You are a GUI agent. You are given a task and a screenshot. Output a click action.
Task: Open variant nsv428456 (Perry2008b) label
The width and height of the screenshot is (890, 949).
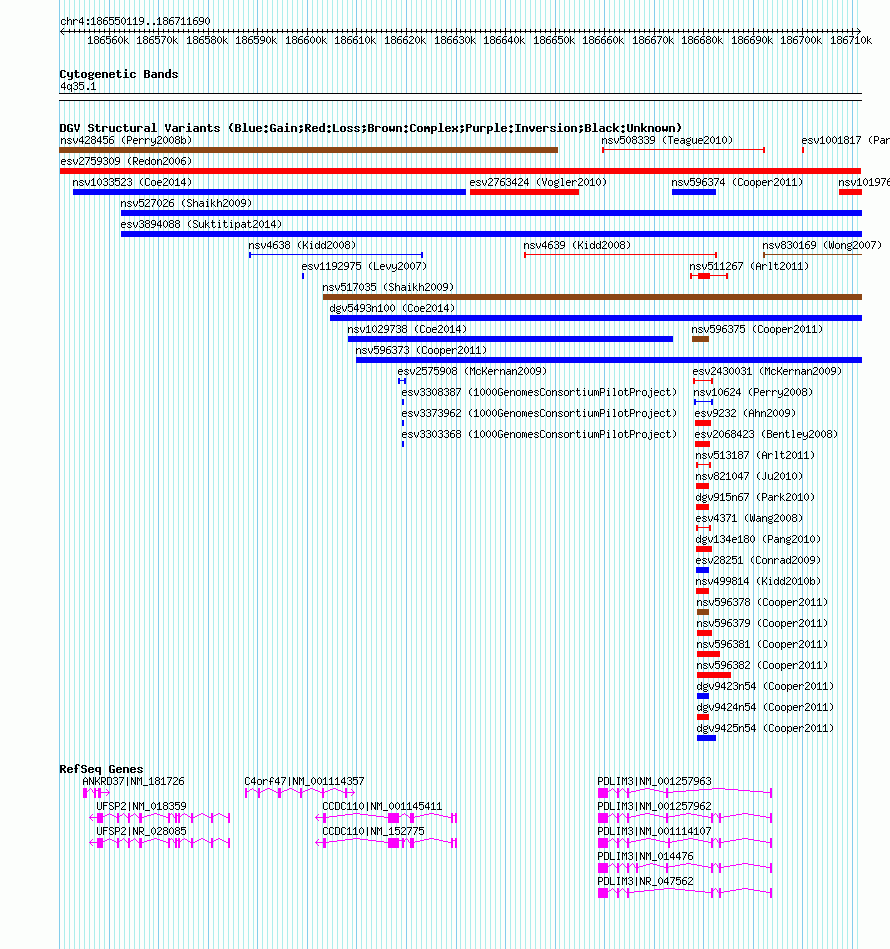[126, 140]
